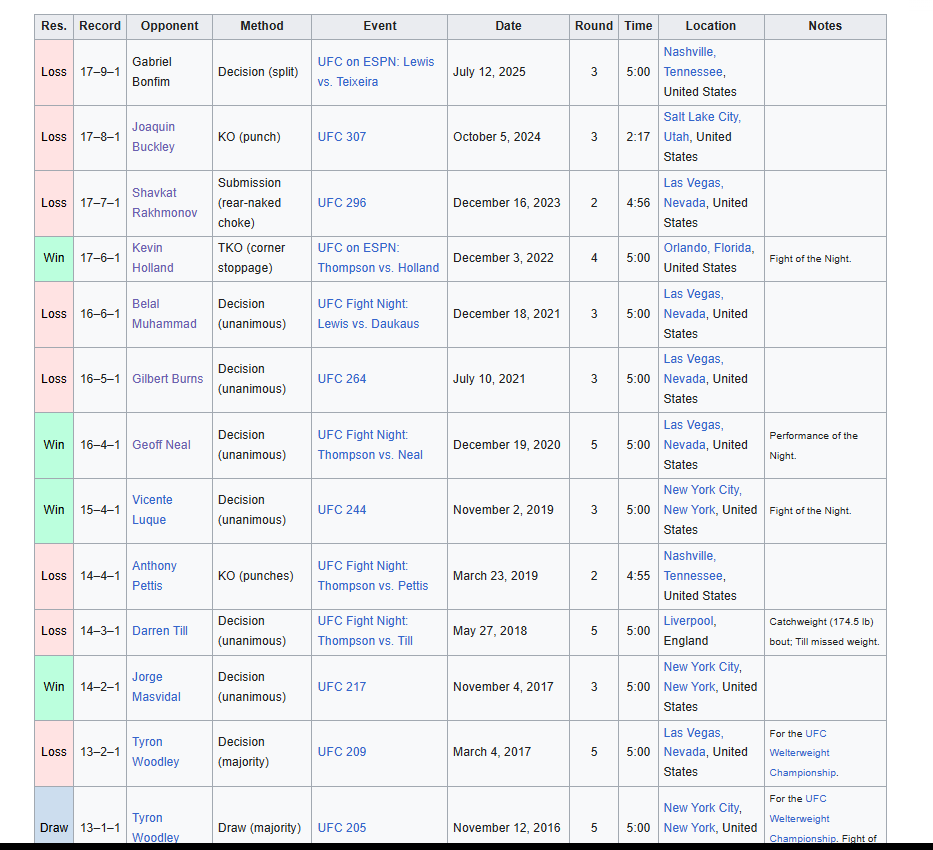The image size is (933, 850).
Task: Open Belal Muhammad opponent link
Action: click(x=164, y=313)
